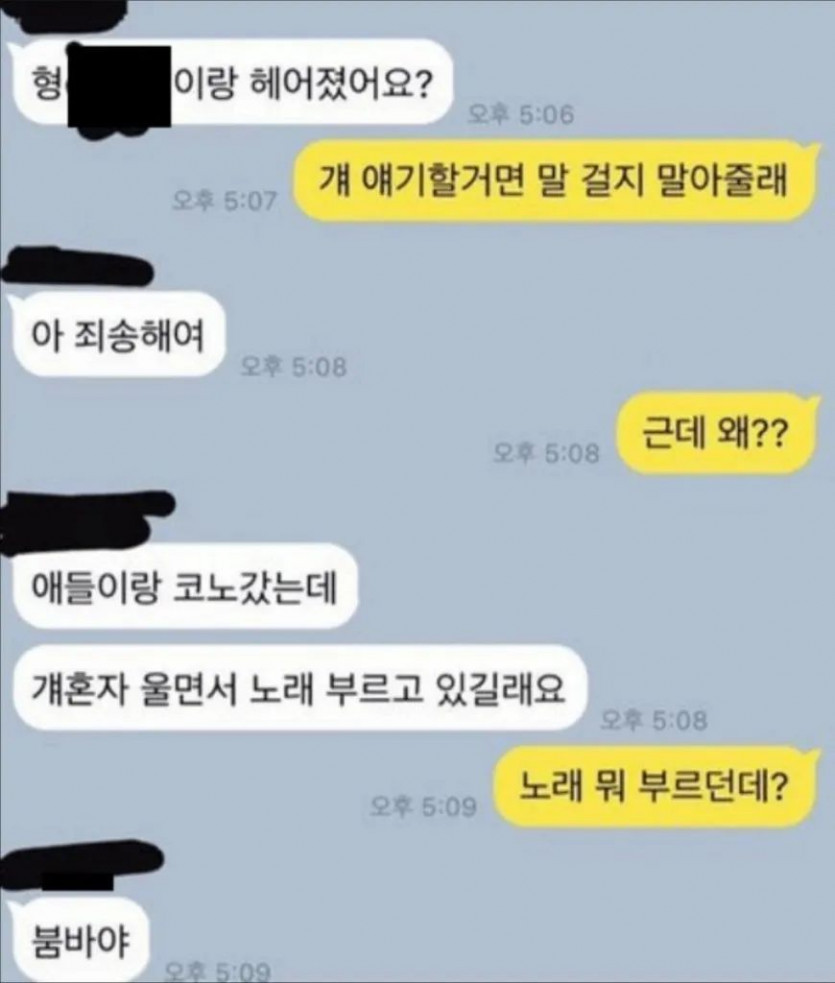This screenshot has height=983, width=835.
Task: Click the 오후 5:06 timestamp
Action: click(521, 115)
